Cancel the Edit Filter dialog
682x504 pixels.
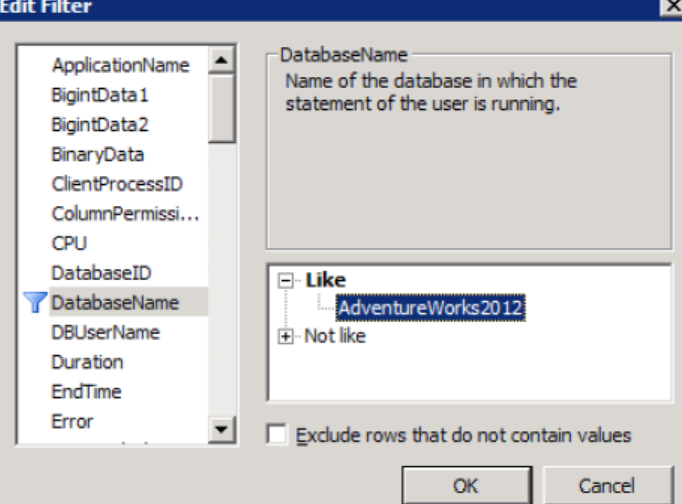pyautogui.click(x=608, y=485)
